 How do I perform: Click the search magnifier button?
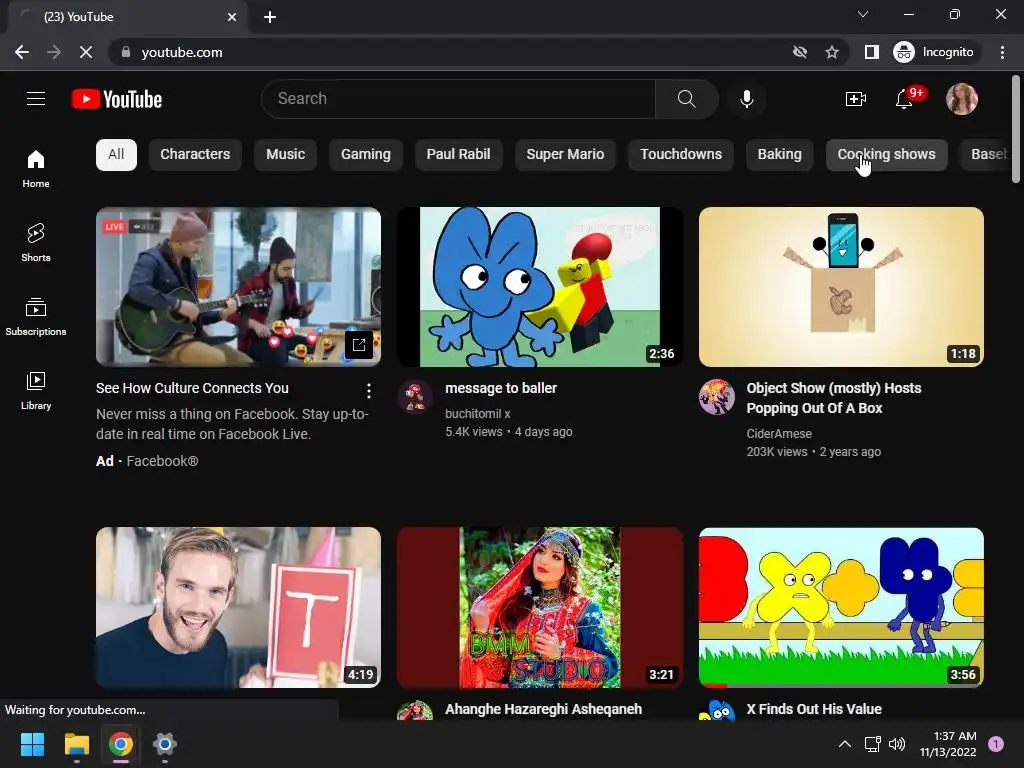(686, 99)
